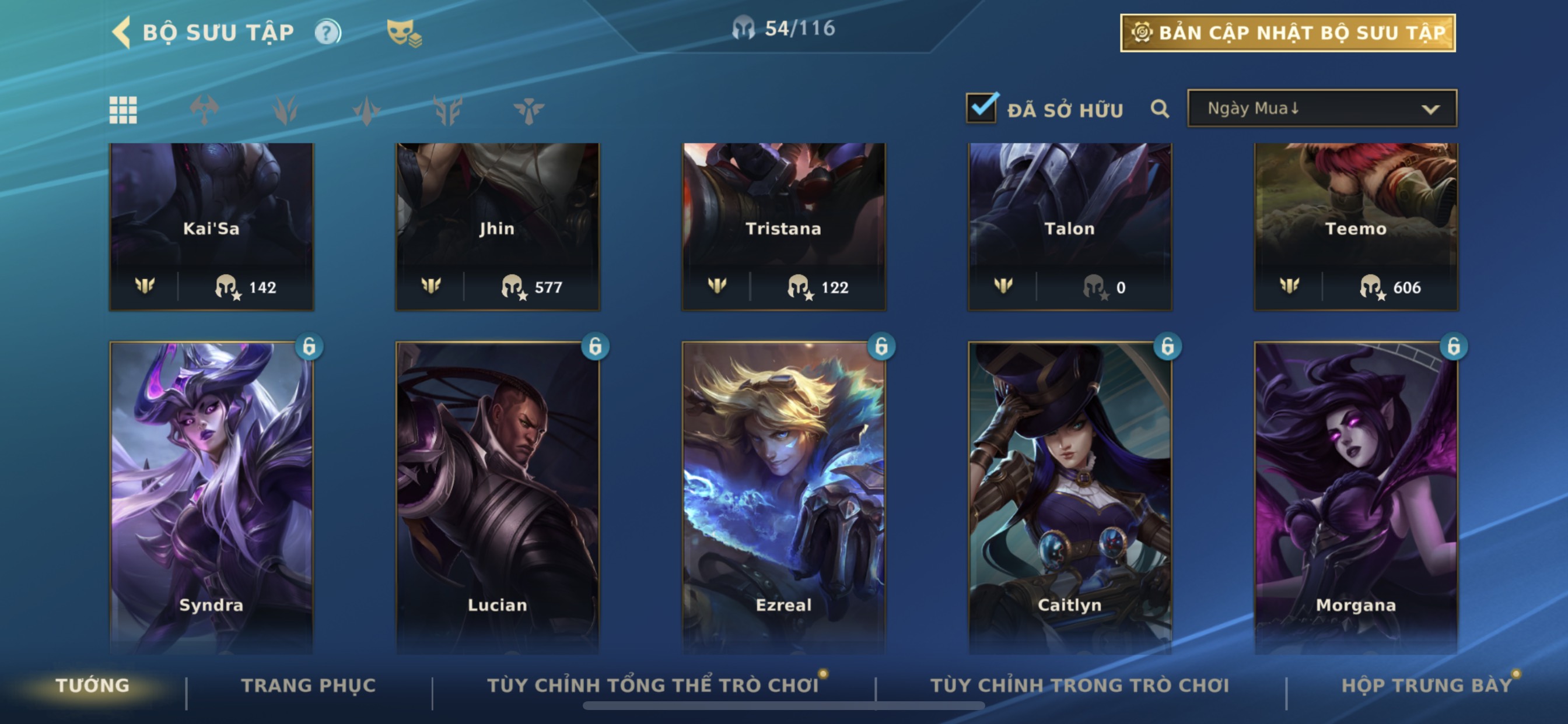
Task: Go back using the Bộ Sưu Tập arrow
Action: tap(121, 32)
